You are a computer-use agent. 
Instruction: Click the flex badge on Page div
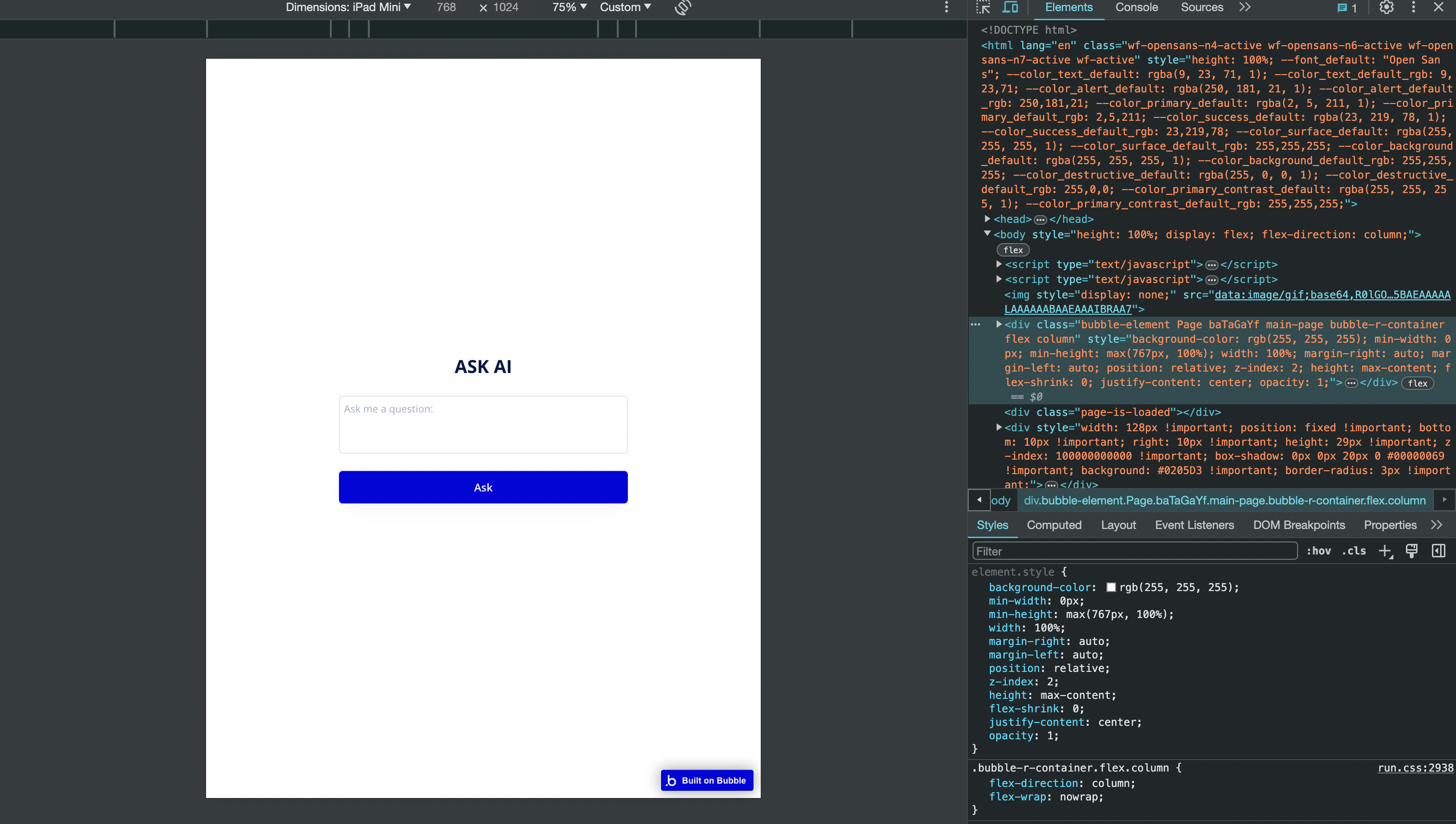tap(1417, 383)
